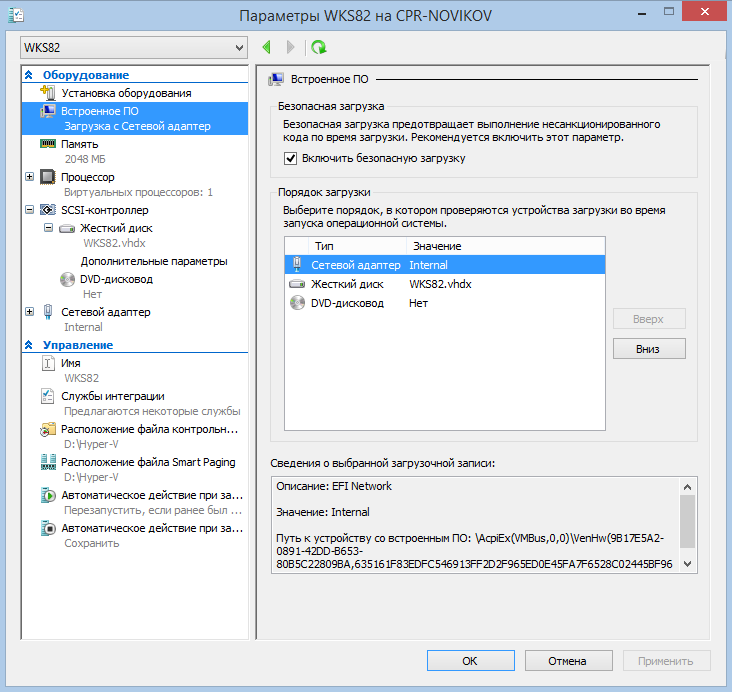Image resolution: width=732 pixels, height=692 pixels.
Task: Click the green back navigation arrow
Action: pyautogui.click(x=267, y=47)
